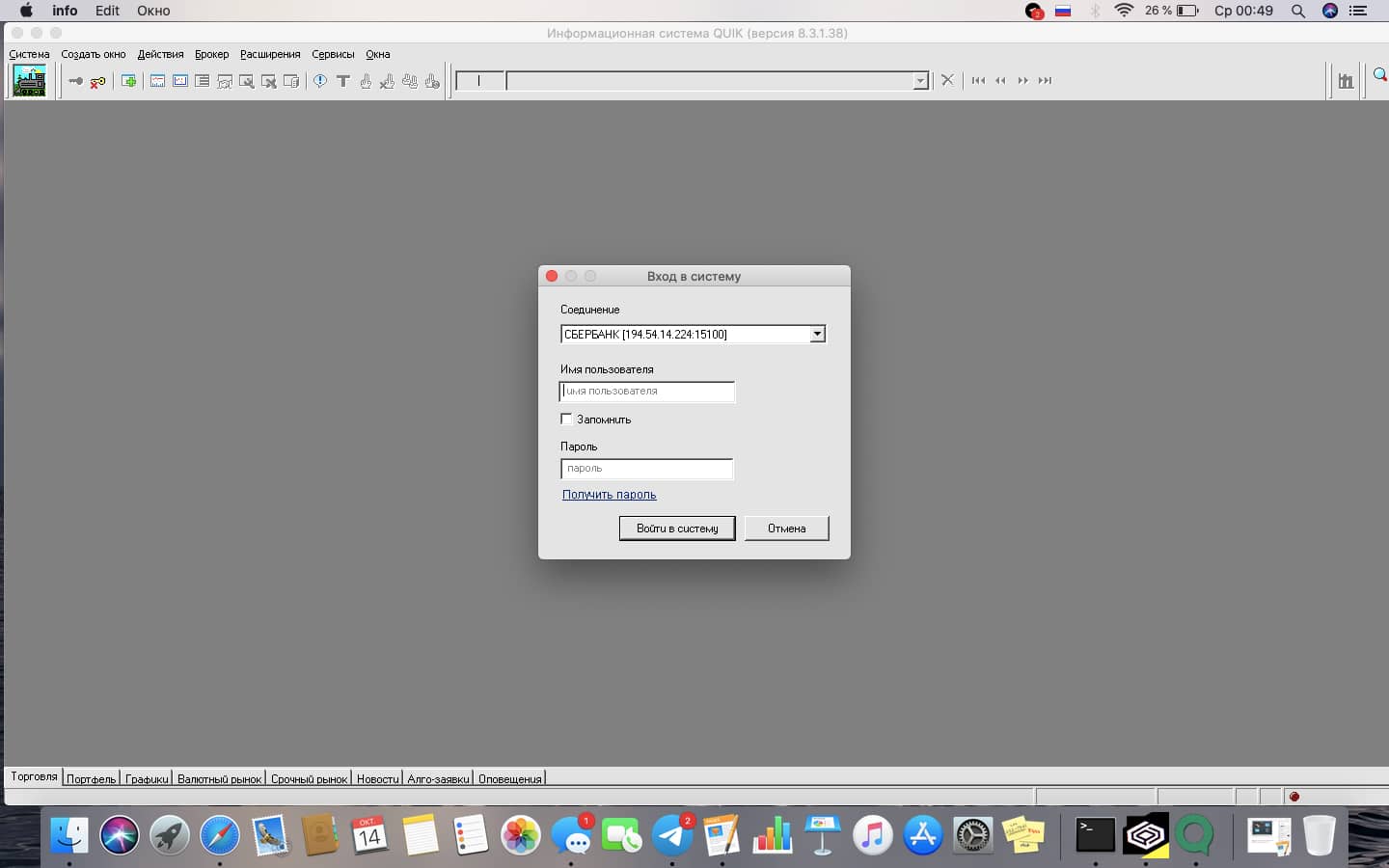Open Safari from the Dock
The height and width of the screenshot is (868, 1389).
coord(220,835)
